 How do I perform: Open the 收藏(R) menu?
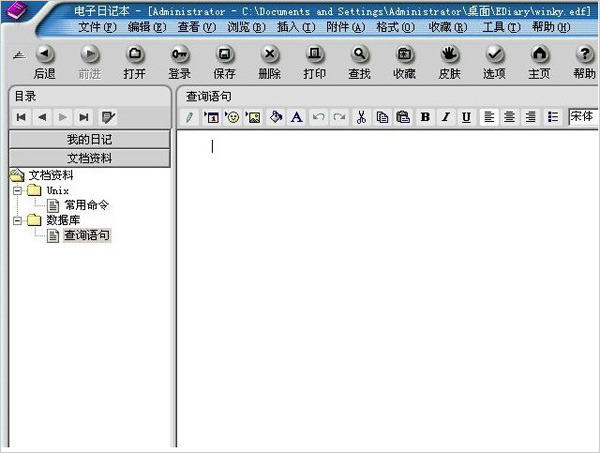point(448,27)
